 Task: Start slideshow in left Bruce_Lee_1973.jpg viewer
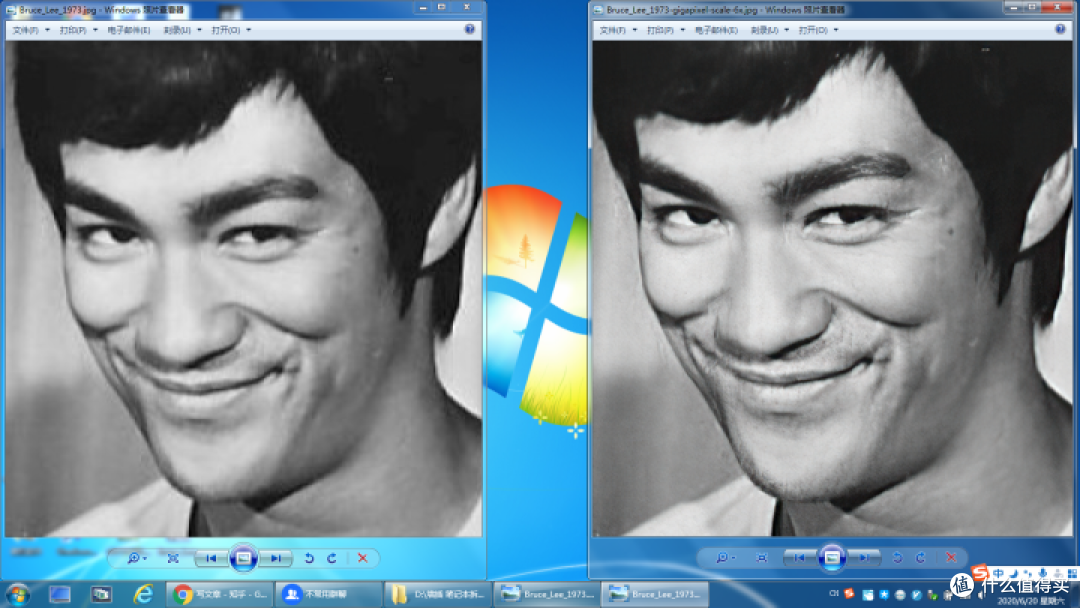(x=243, y=558)
